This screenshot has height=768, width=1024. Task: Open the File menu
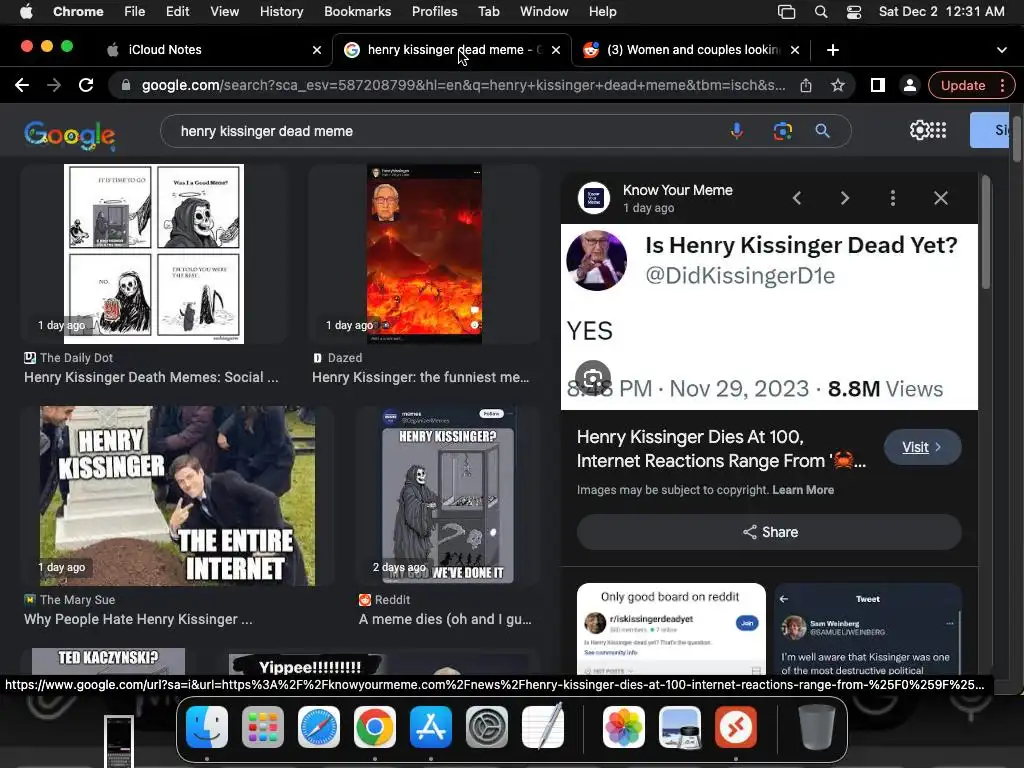[x=135, y=12]
